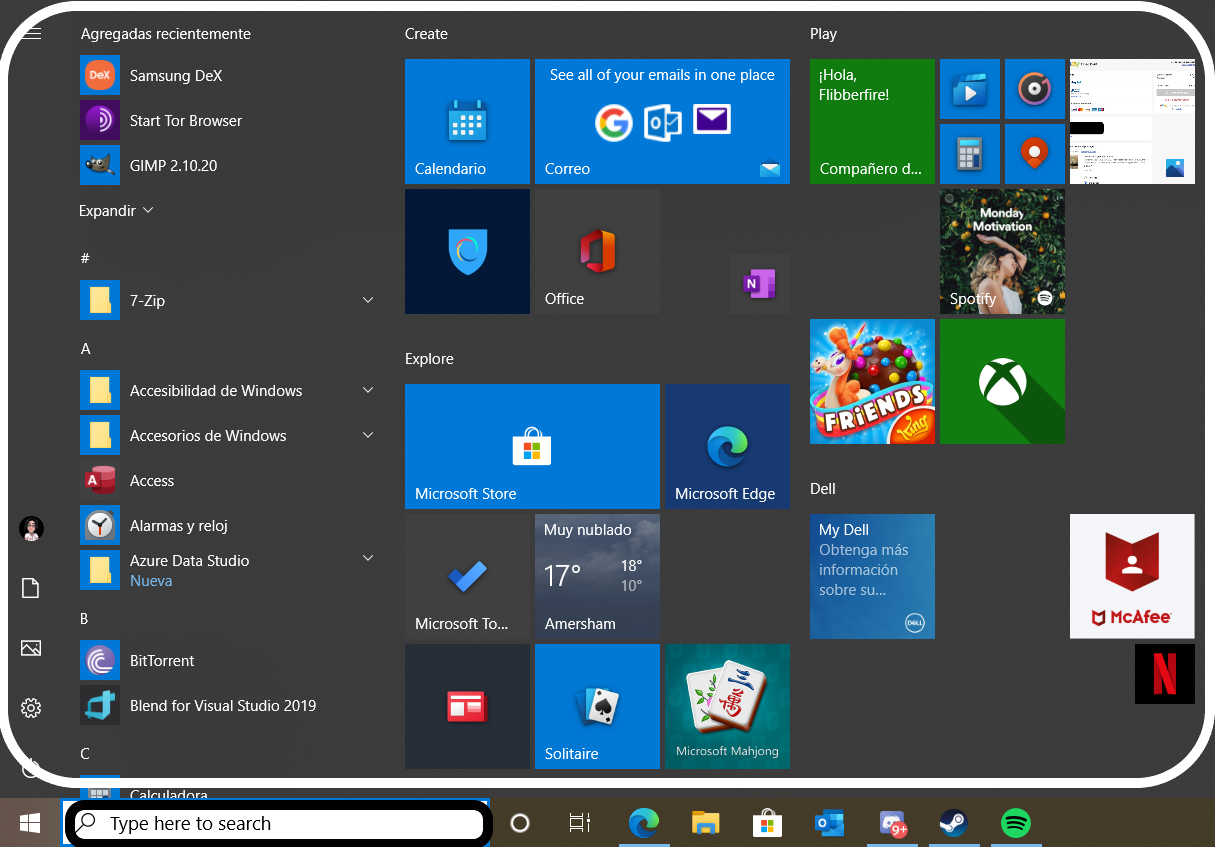Select the 'B' letter header

[x=84, y=619]
